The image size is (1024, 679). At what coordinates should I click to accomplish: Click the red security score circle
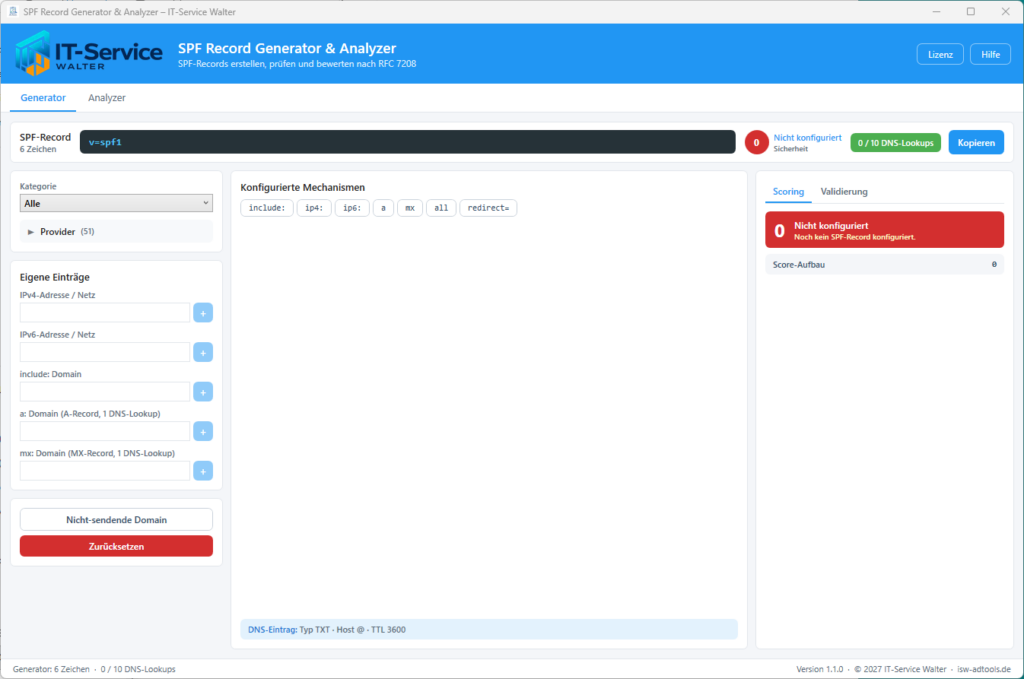[756, 142]
